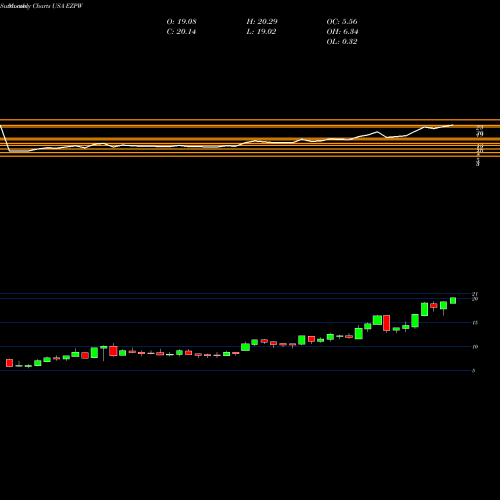Click the 21 price axis label

[475, 294]
